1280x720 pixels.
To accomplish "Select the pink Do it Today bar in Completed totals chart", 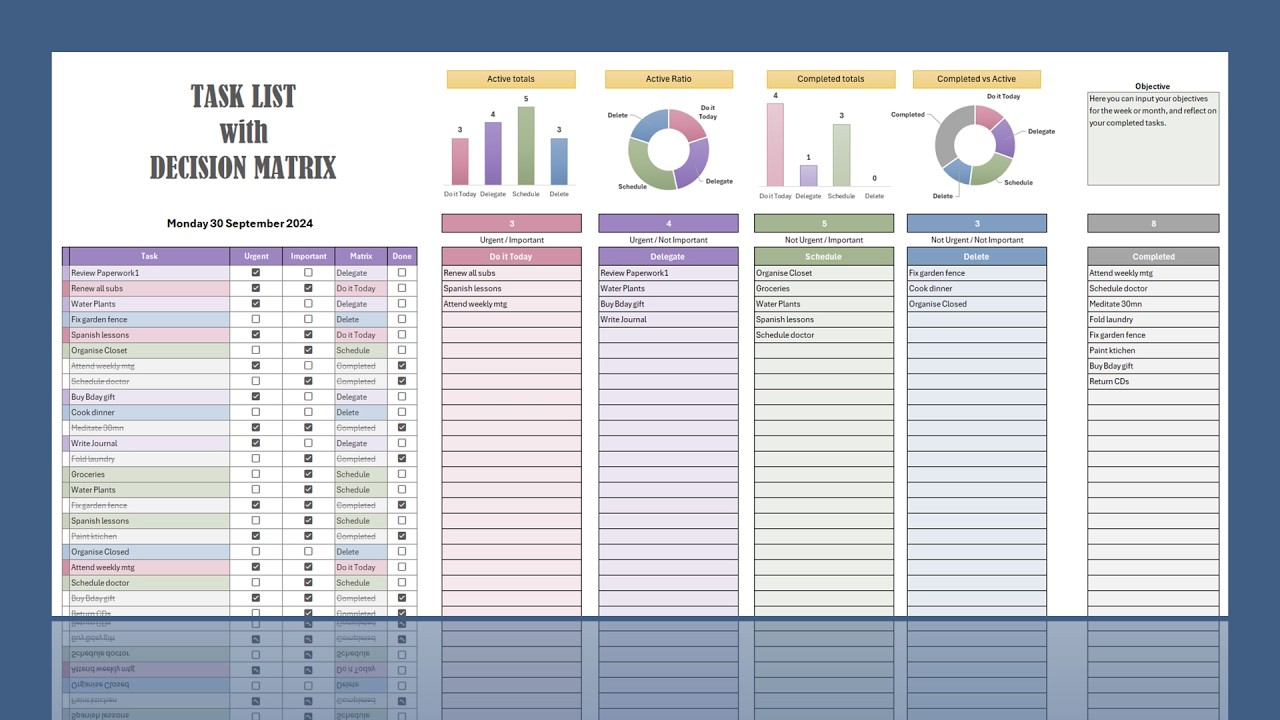I will [775, 145].
